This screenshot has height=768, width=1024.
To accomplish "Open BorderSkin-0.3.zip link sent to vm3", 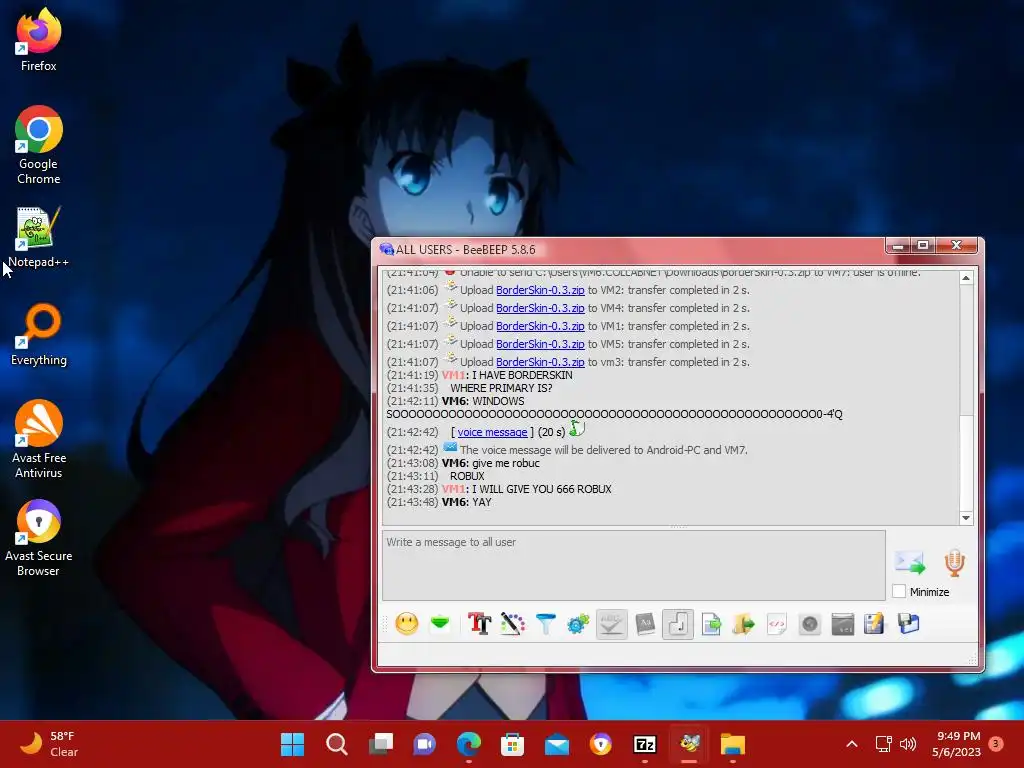I will (540, 362).
